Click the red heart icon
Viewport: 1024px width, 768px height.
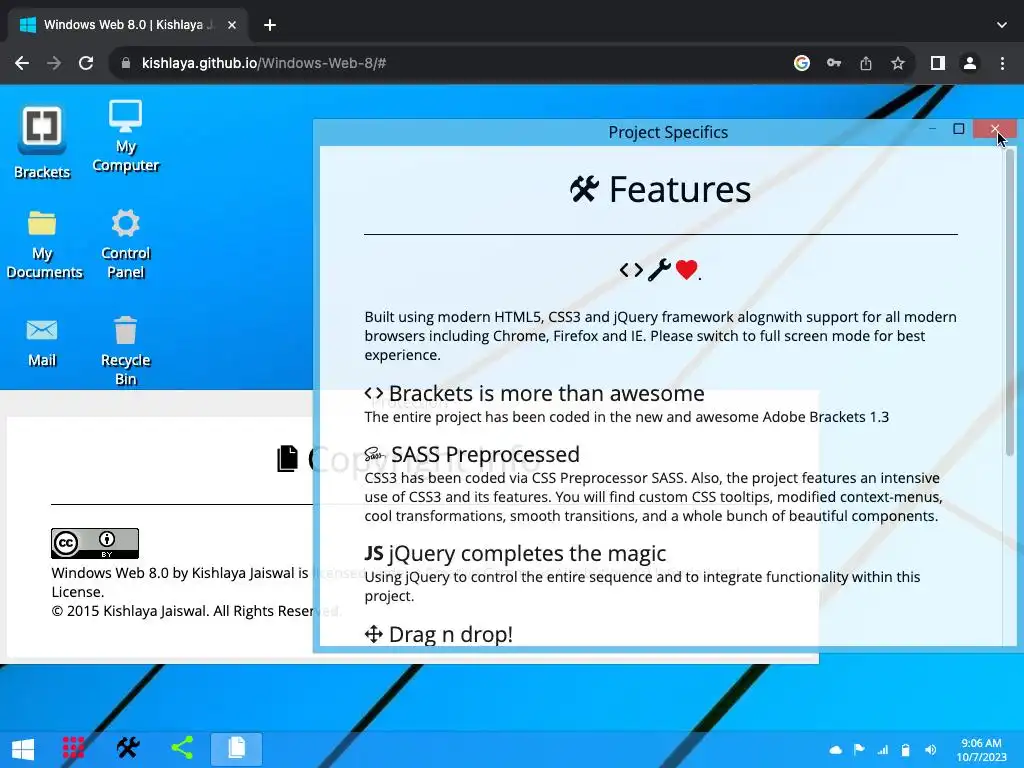point(686,269)
